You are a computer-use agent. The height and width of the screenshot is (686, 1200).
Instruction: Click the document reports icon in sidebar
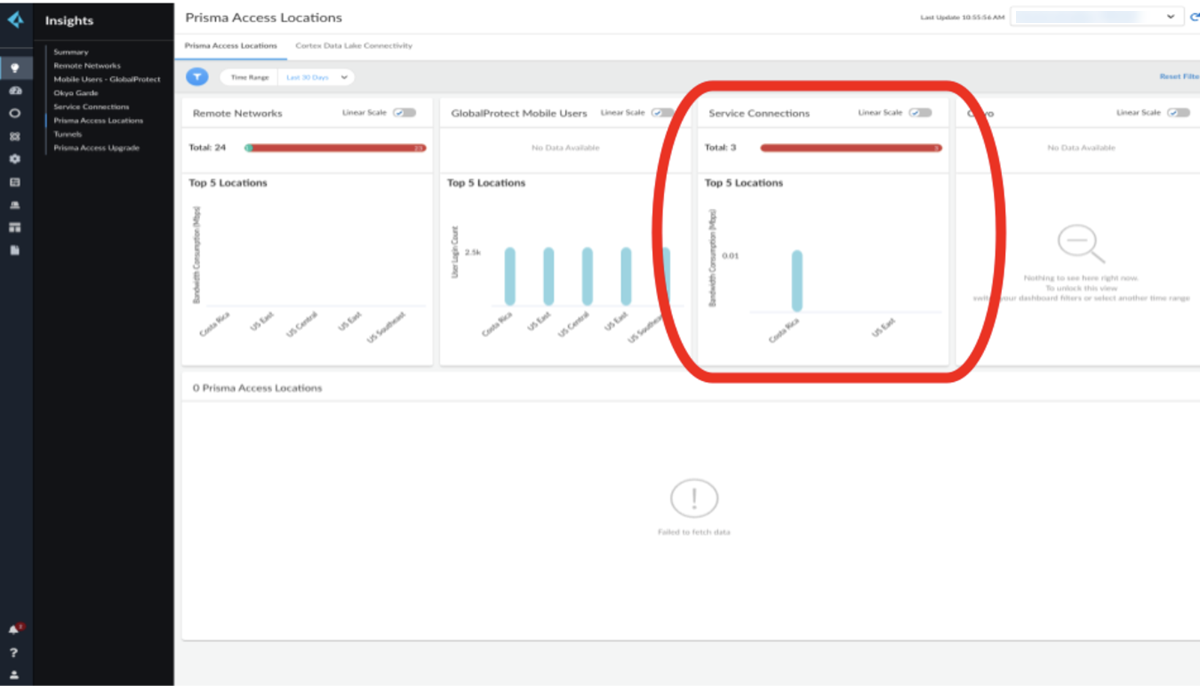coord(15,250)
